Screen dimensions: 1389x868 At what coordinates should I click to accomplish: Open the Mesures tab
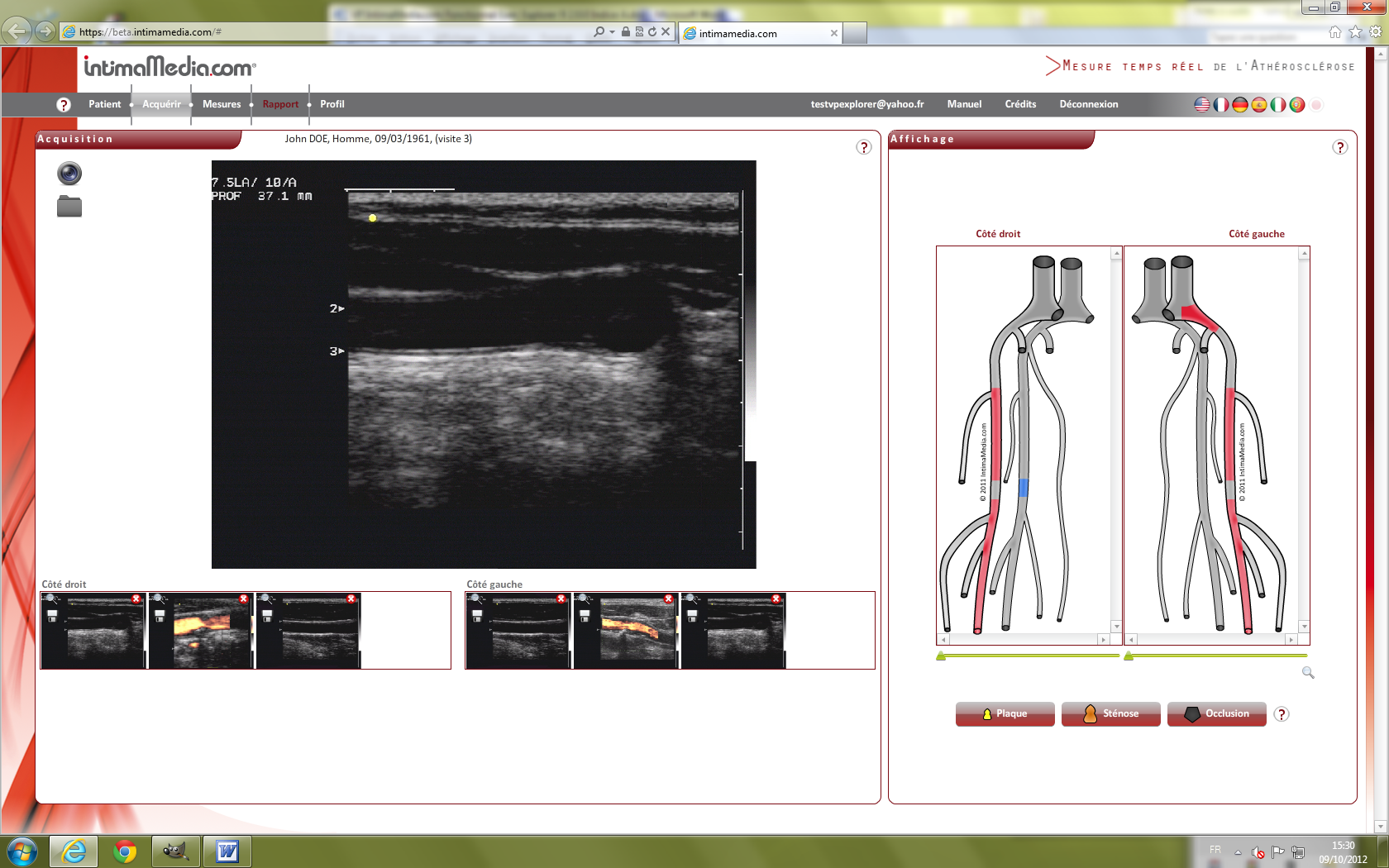coord(222,104)
